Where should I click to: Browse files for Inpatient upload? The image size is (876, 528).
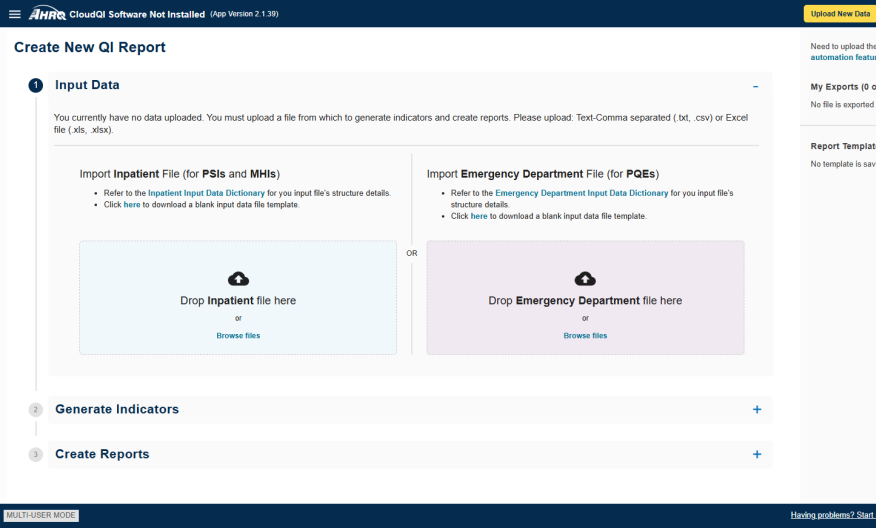click(x=238, y=336)
